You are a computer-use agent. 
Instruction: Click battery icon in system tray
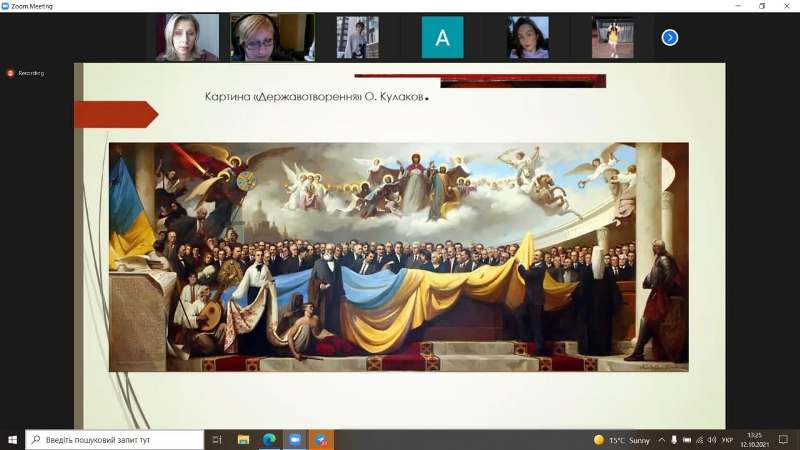pos(687,440)
